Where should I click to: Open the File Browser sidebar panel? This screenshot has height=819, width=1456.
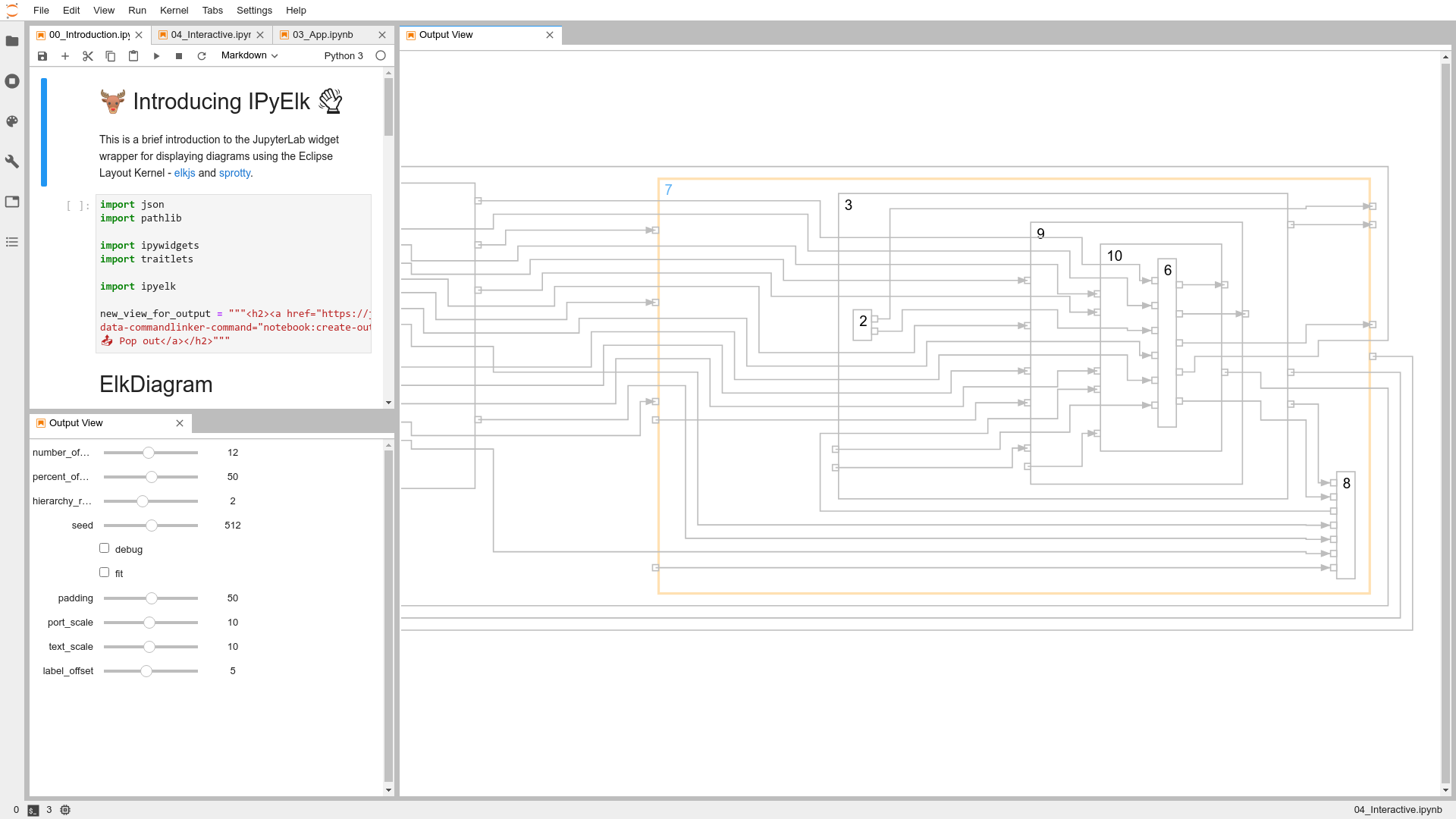coord(12,41)
